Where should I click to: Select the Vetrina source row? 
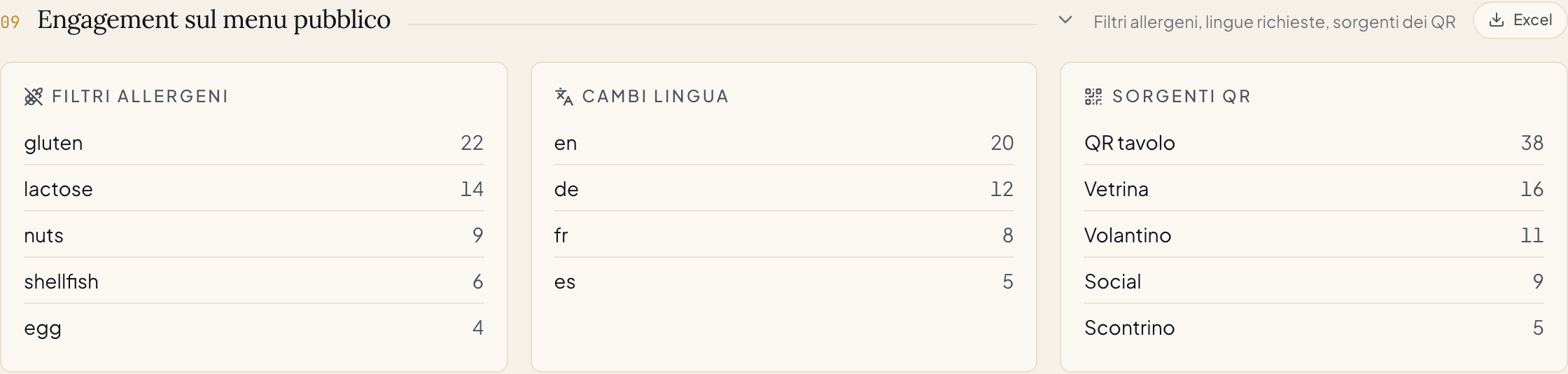click(x=1314, y=189)
